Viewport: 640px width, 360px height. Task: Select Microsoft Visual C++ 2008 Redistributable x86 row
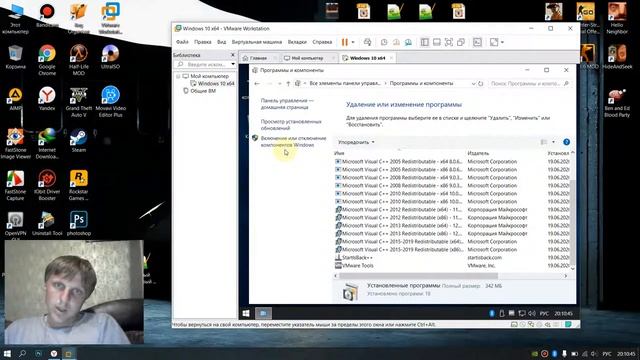[451, 186]
